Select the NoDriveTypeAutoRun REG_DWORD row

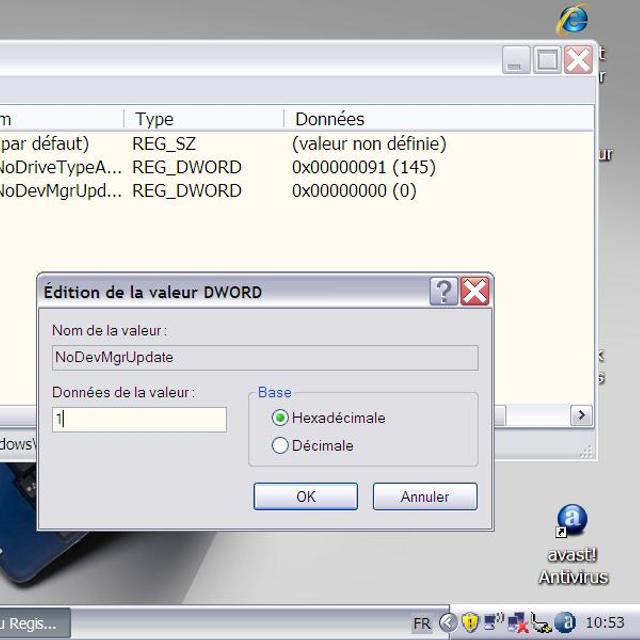coord(60,167)
